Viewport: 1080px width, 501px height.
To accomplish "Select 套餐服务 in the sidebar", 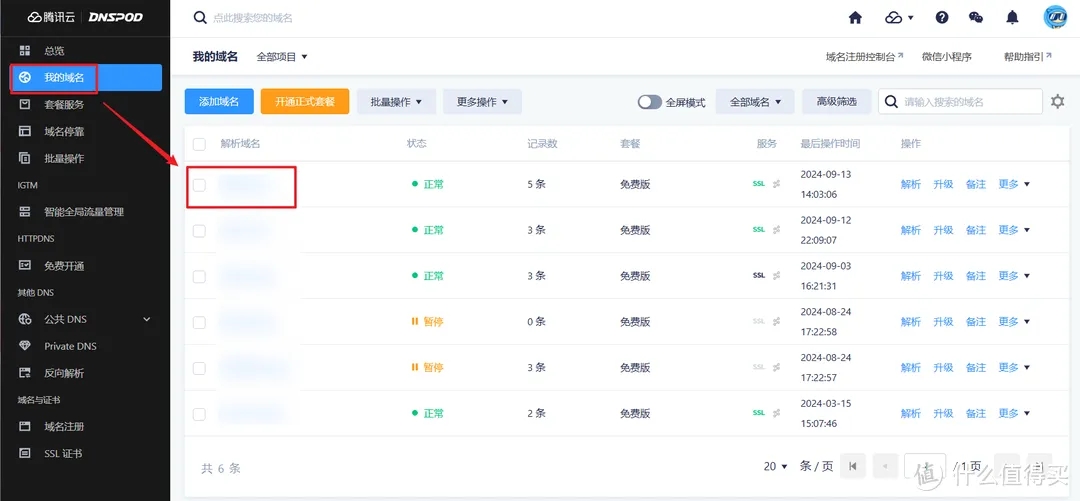I will (x=64, y=104).
